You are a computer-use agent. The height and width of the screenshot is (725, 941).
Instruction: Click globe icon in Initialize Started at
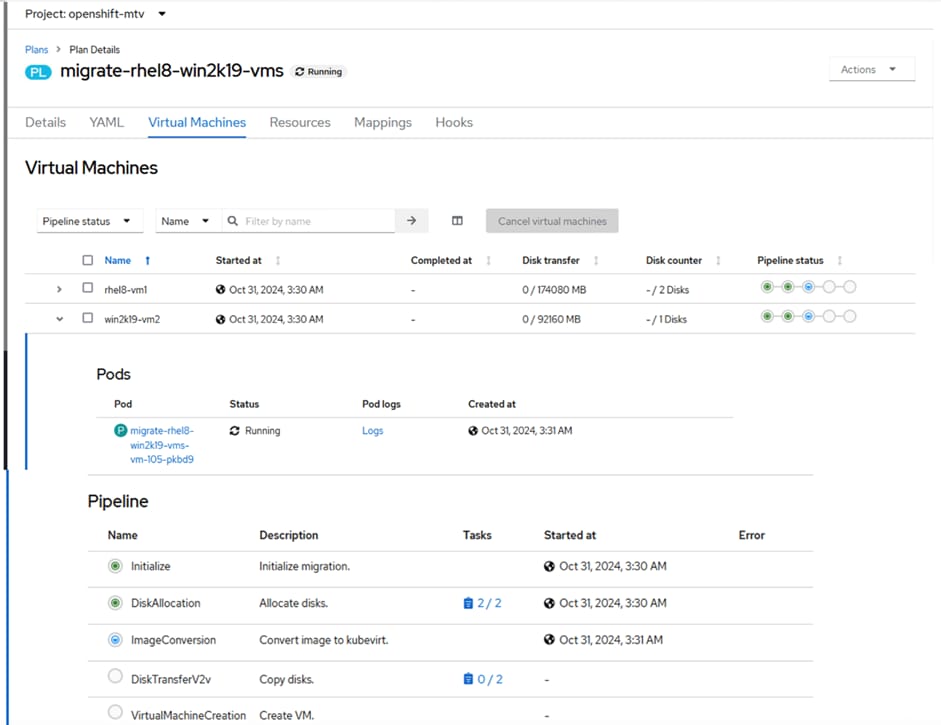coord(549,566)
